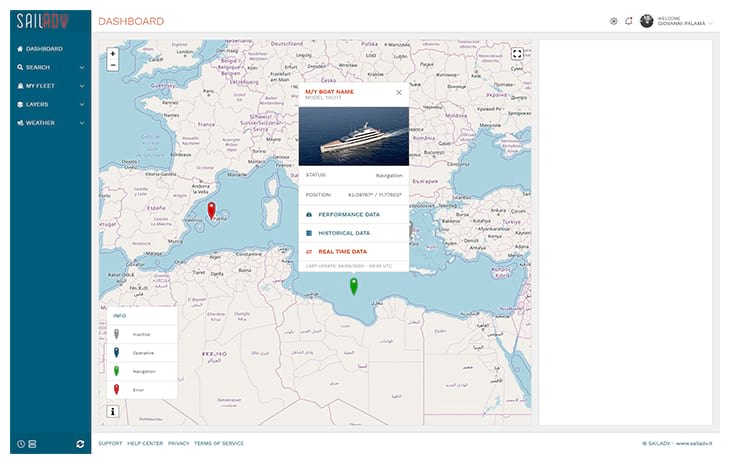
Task: Click the blue Operative legend marker
Action: click(x=117, y=353)
